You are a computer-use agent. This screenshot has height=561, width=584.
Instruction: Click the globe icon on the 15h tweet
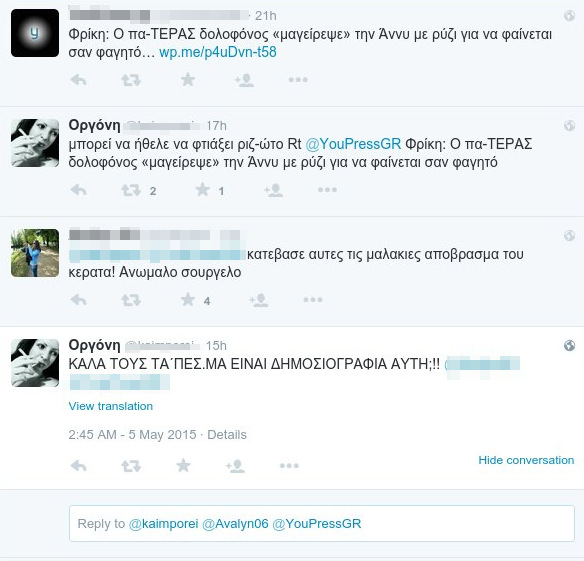tap(569, 346)
